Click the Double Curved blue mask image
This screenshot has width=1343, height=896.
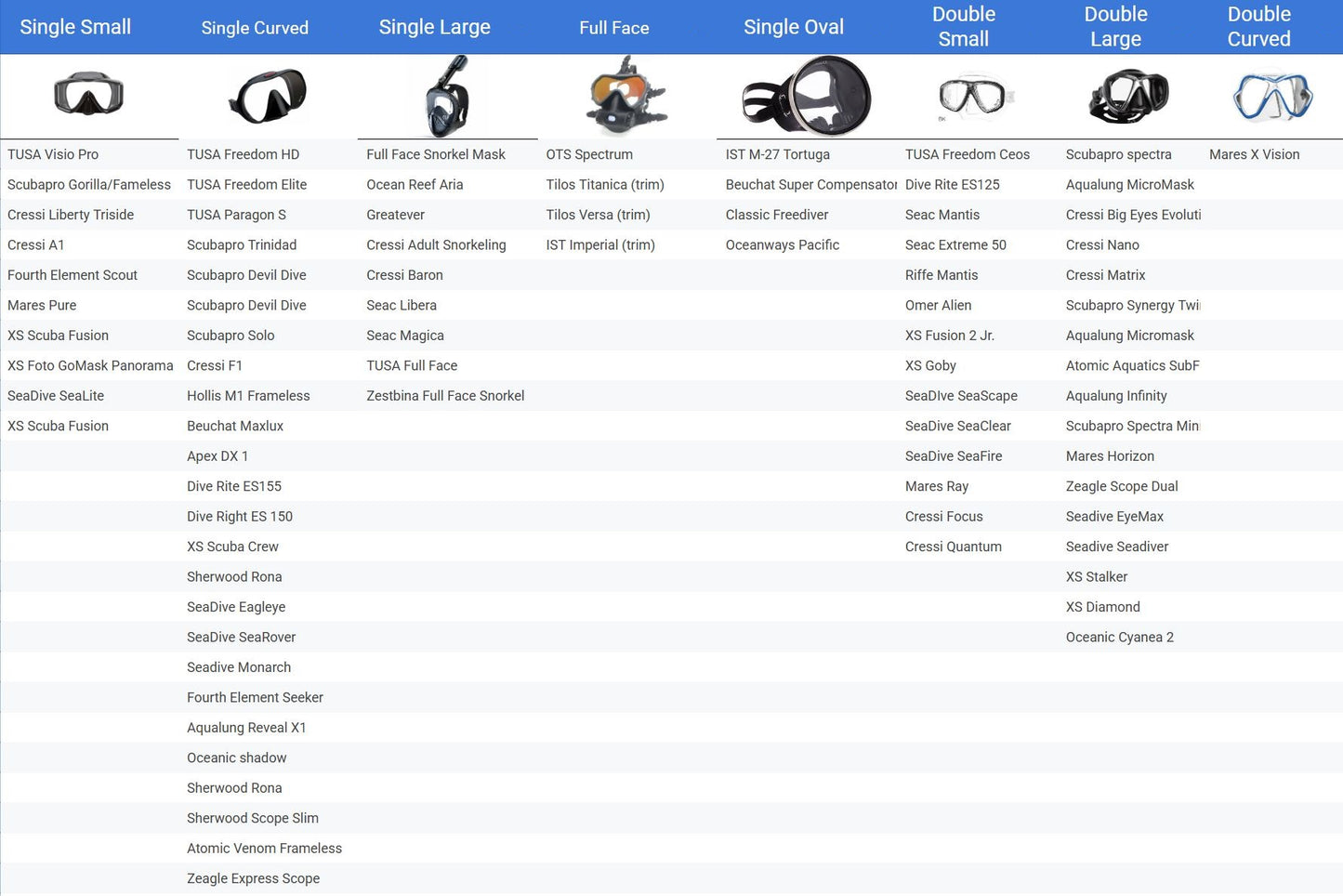pyautogui.click(x=1272, y=97)
